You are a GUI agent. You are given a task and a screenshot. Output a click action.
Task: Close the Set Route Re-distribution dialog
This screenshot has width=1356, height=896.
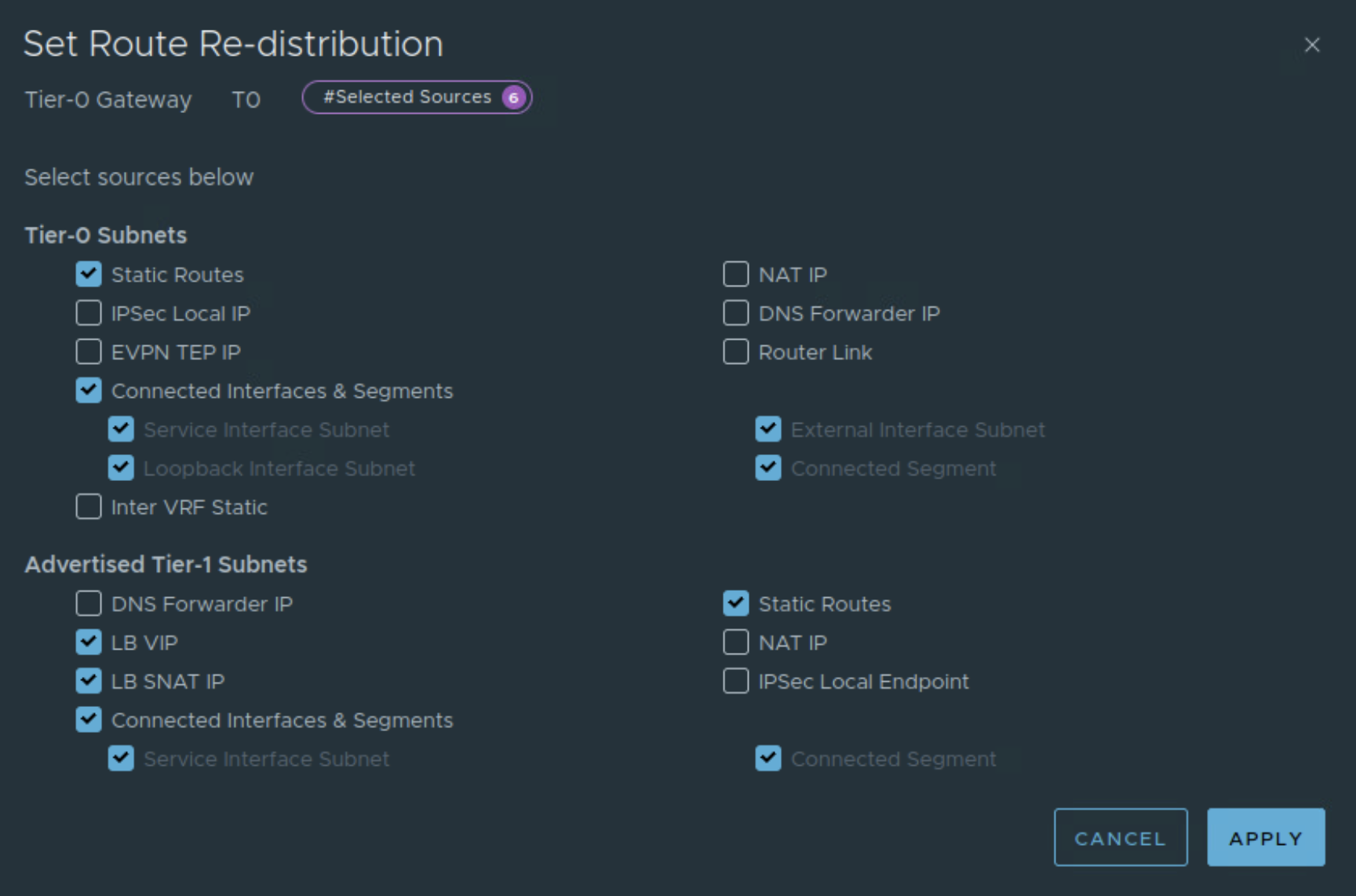[x=1311, y=46]
